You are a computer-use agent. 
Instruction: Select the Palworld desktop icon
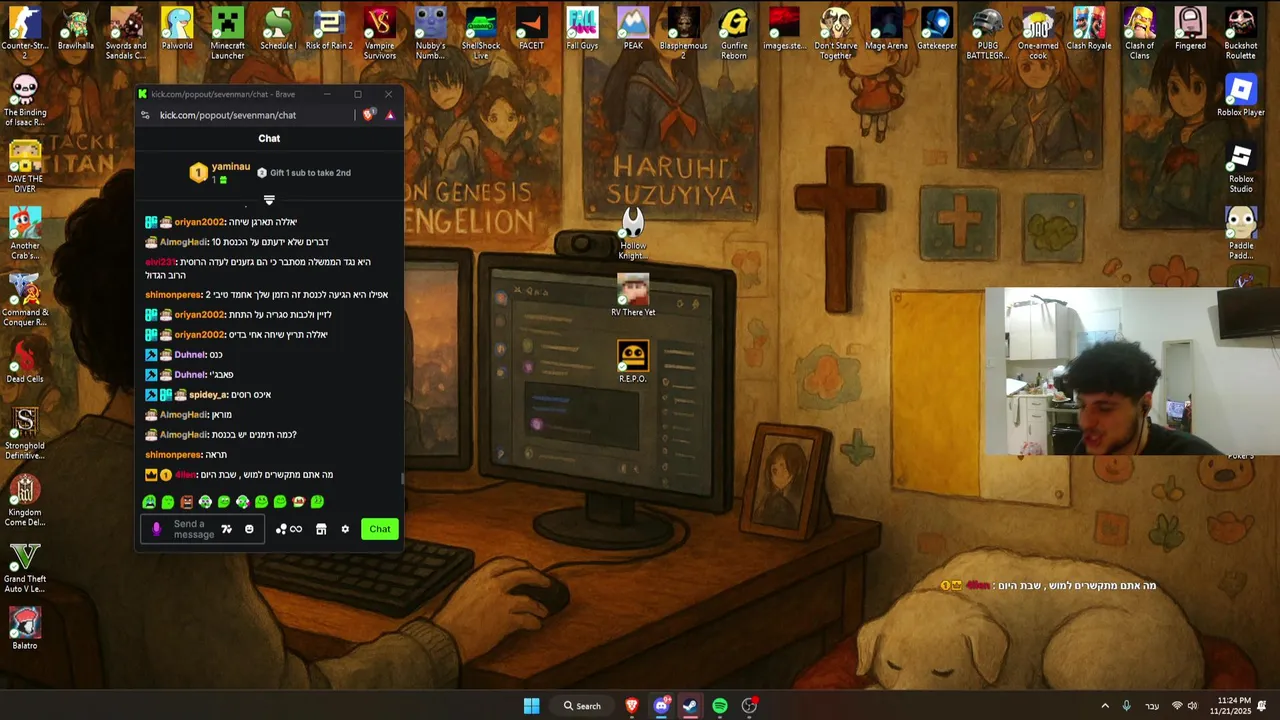click(177, 29)
